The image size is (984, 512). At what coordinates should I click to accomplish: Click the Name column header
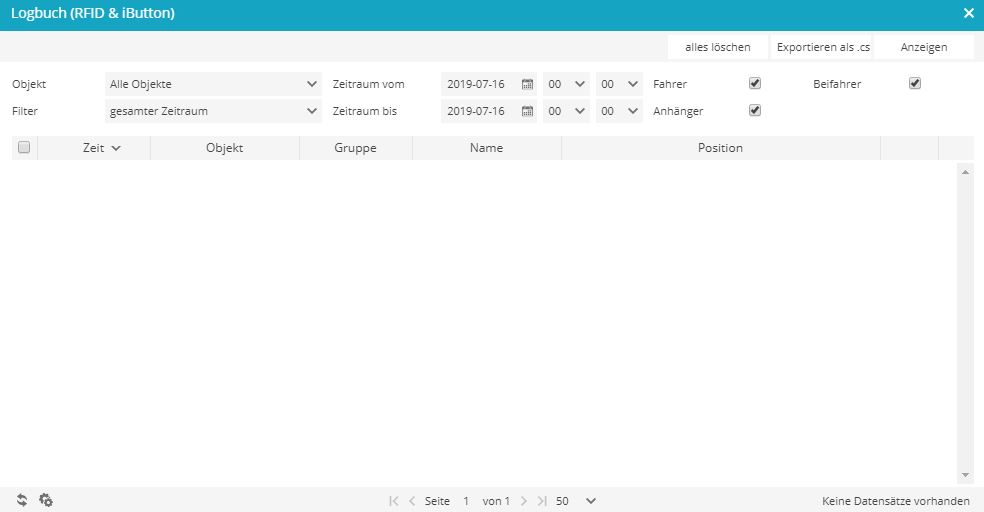(487, 148)
